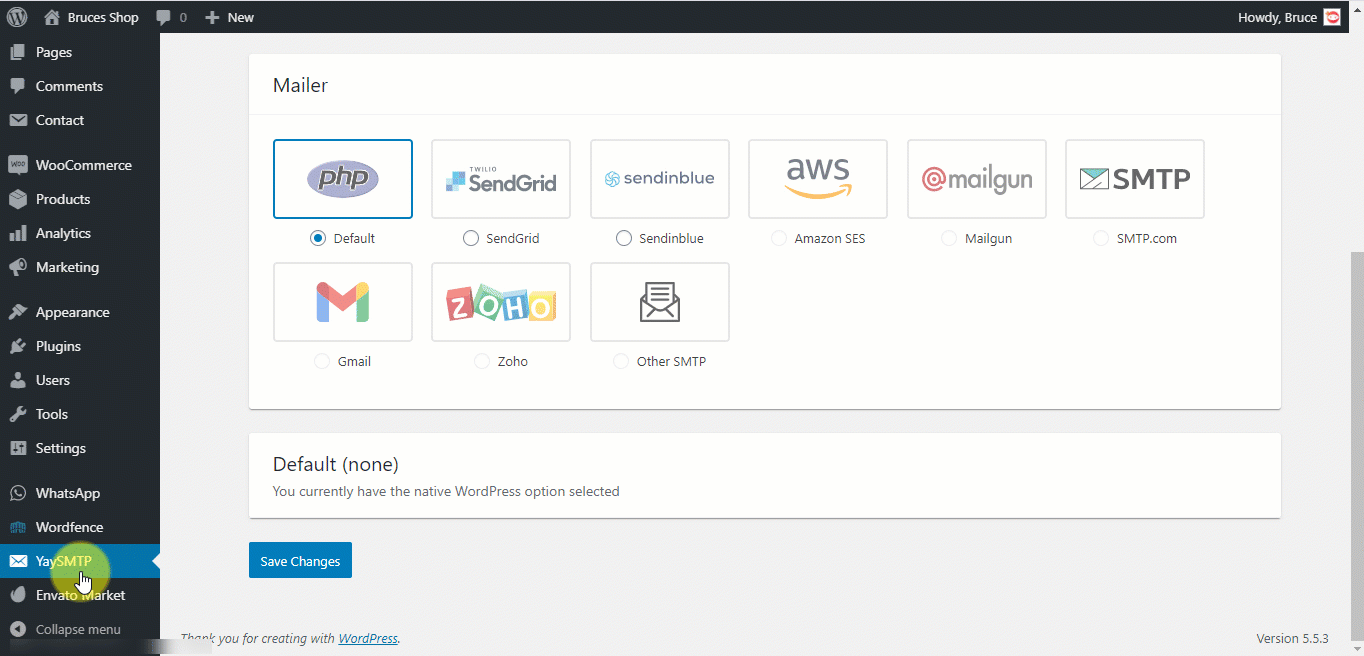Choose the Amazon SES radio button
The width and height of the screenshot is (1364, 656).
tap(779, 238)
